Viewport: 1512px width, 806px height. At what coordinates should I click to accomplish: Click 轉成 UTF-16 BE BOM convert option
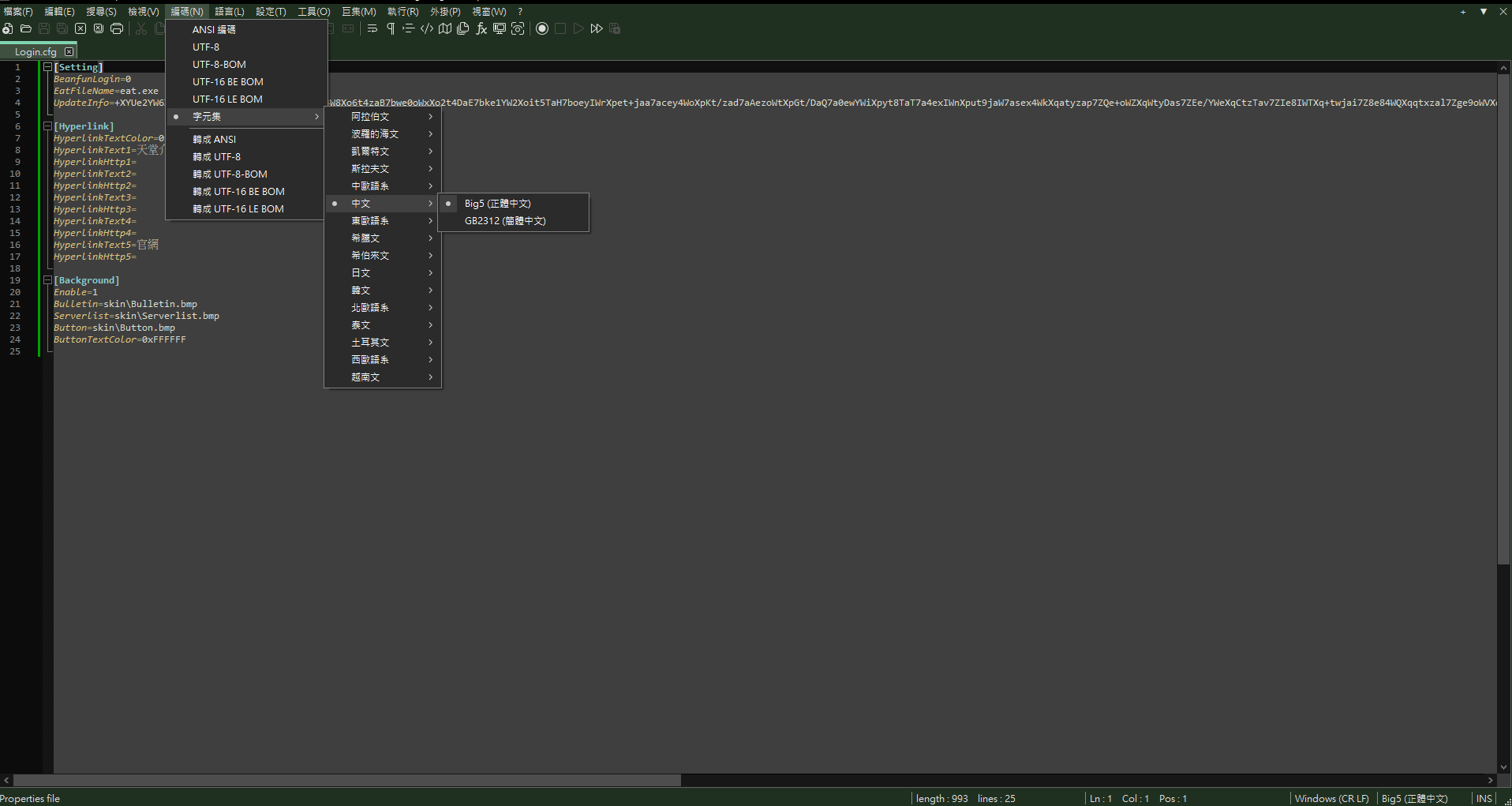click(246, 192)
